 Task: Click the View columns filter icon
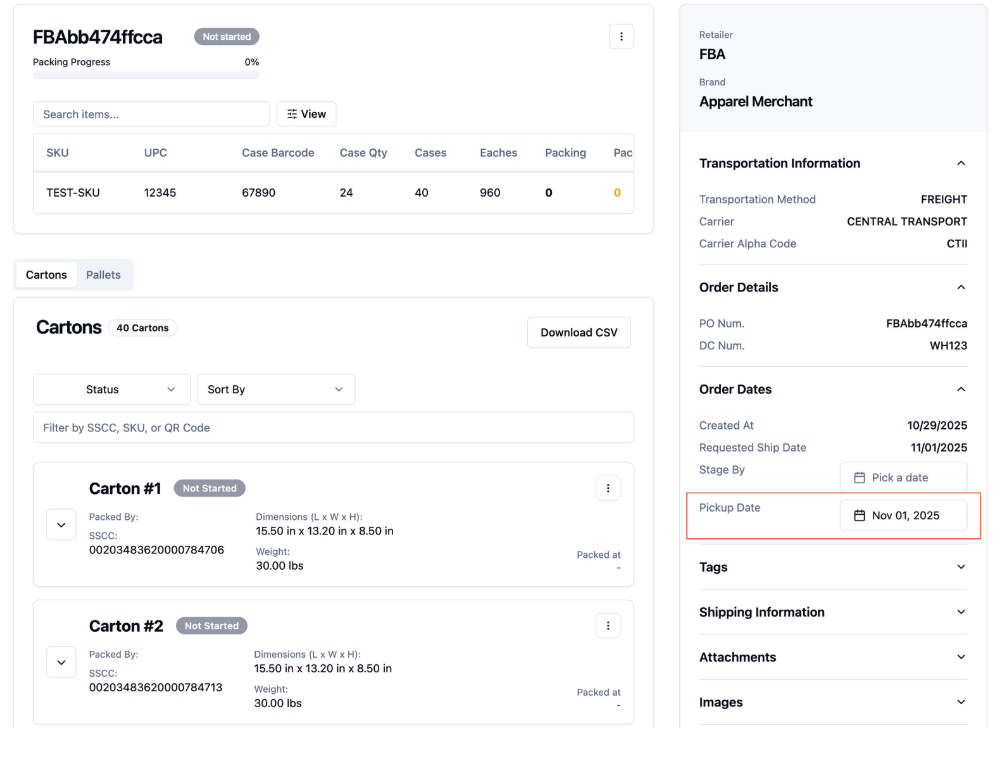point(292,114)
